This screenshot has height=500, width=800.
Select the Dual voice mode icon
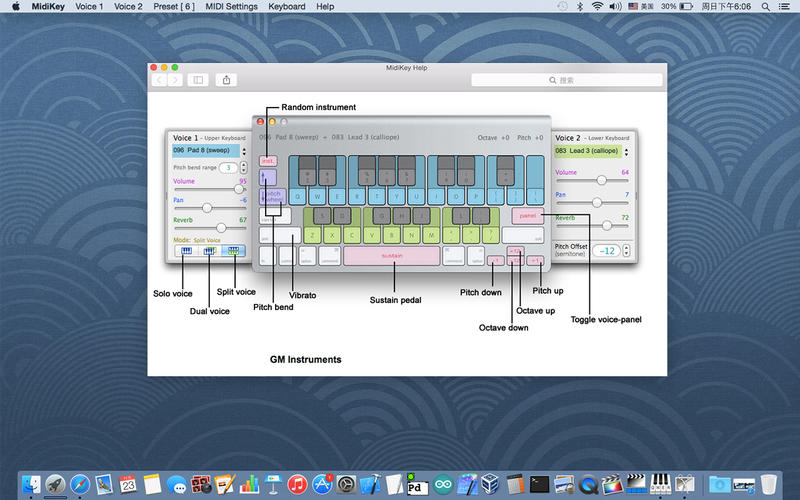click(210, 251)
